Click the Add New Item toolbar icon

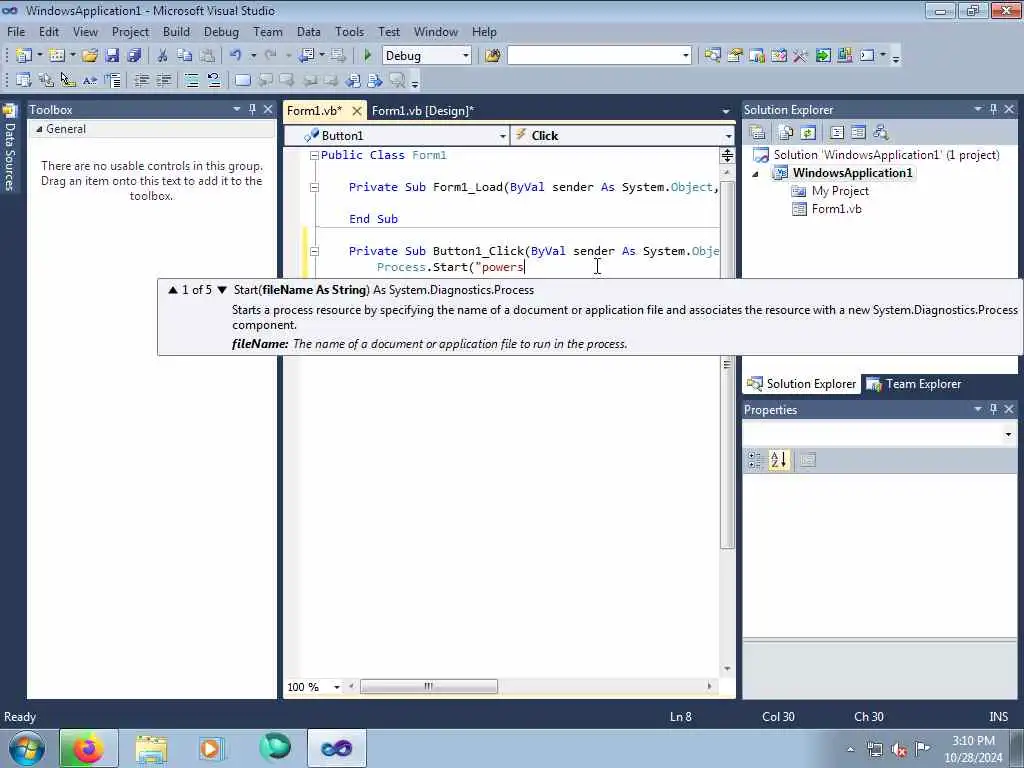point(57,56)
